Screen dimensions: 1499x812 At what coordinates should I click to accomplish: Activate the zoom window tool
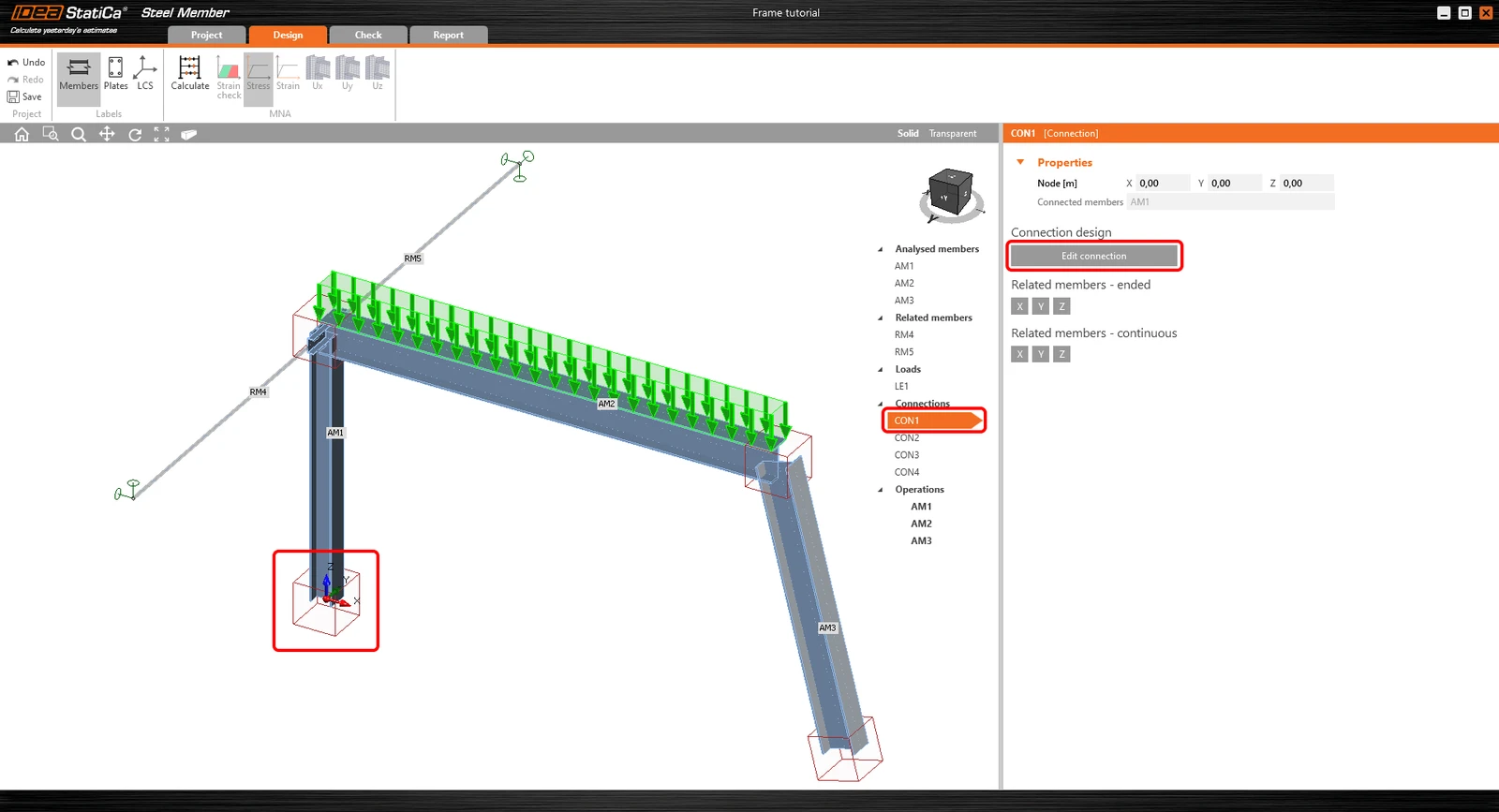pyautogui.click(x=51, y=134)
